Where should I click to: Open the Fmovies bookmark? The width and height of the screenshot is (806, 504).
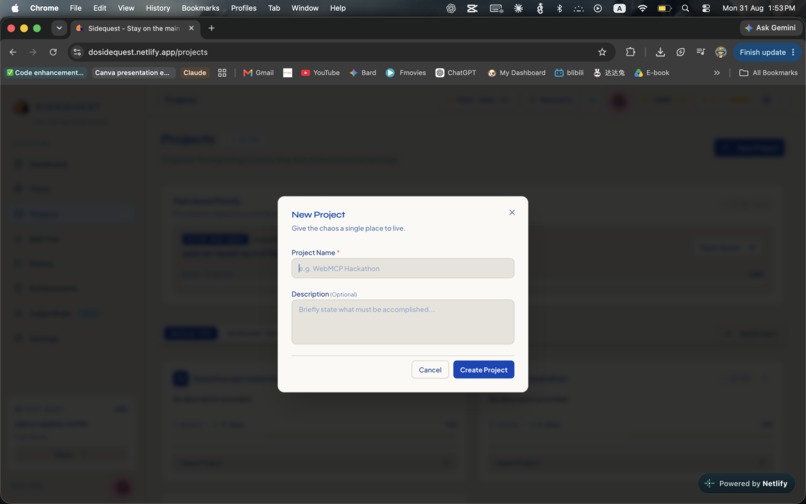(x=406, y=73)
